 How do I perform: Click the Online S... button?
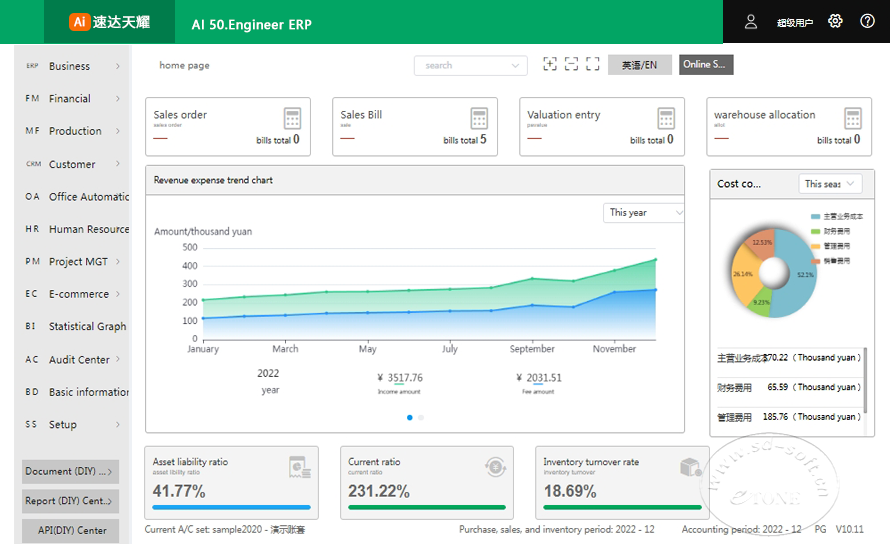pyautogui.click(x=706, y=65)
